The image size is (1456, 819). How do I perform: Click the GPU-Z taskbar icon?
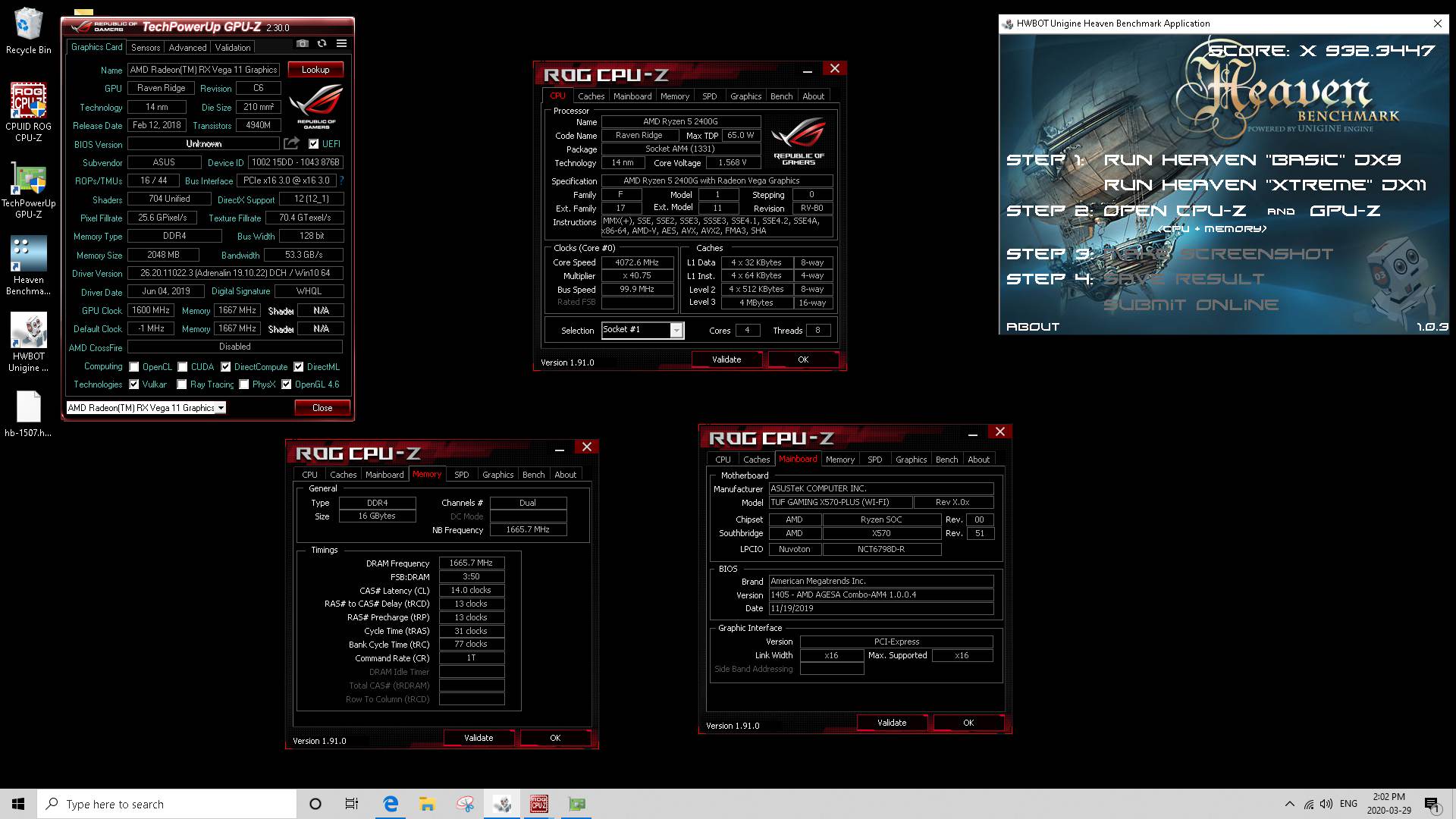pos(577,804)
